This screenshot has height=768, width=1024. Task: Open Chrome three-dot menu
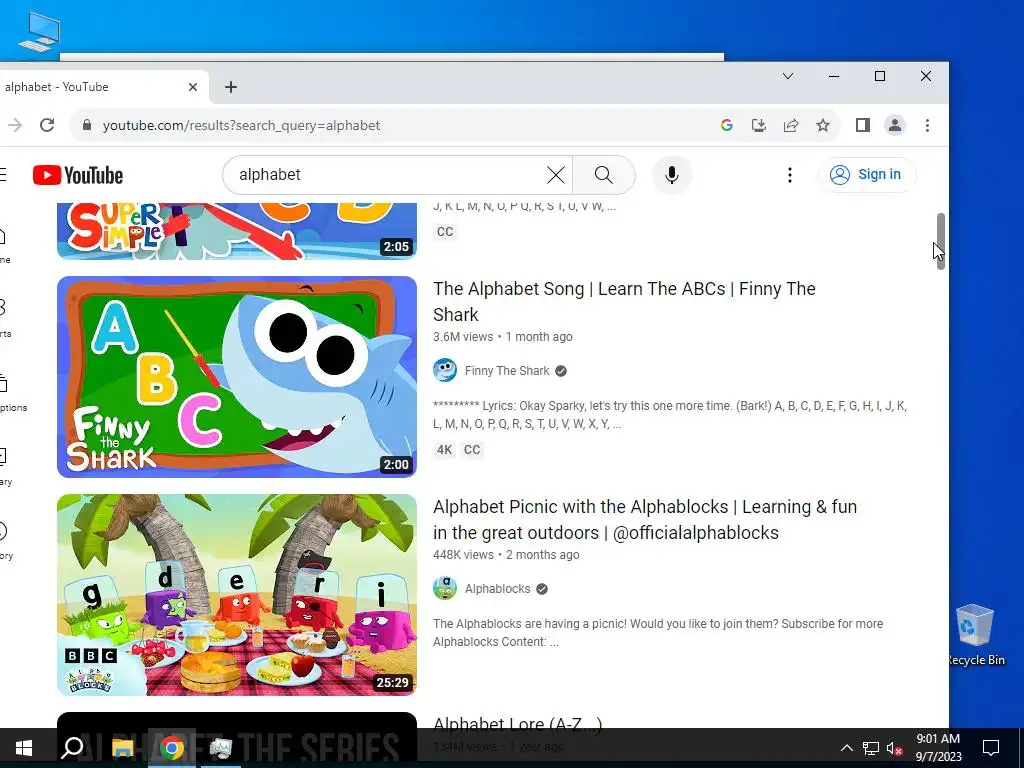coord(927,125)
